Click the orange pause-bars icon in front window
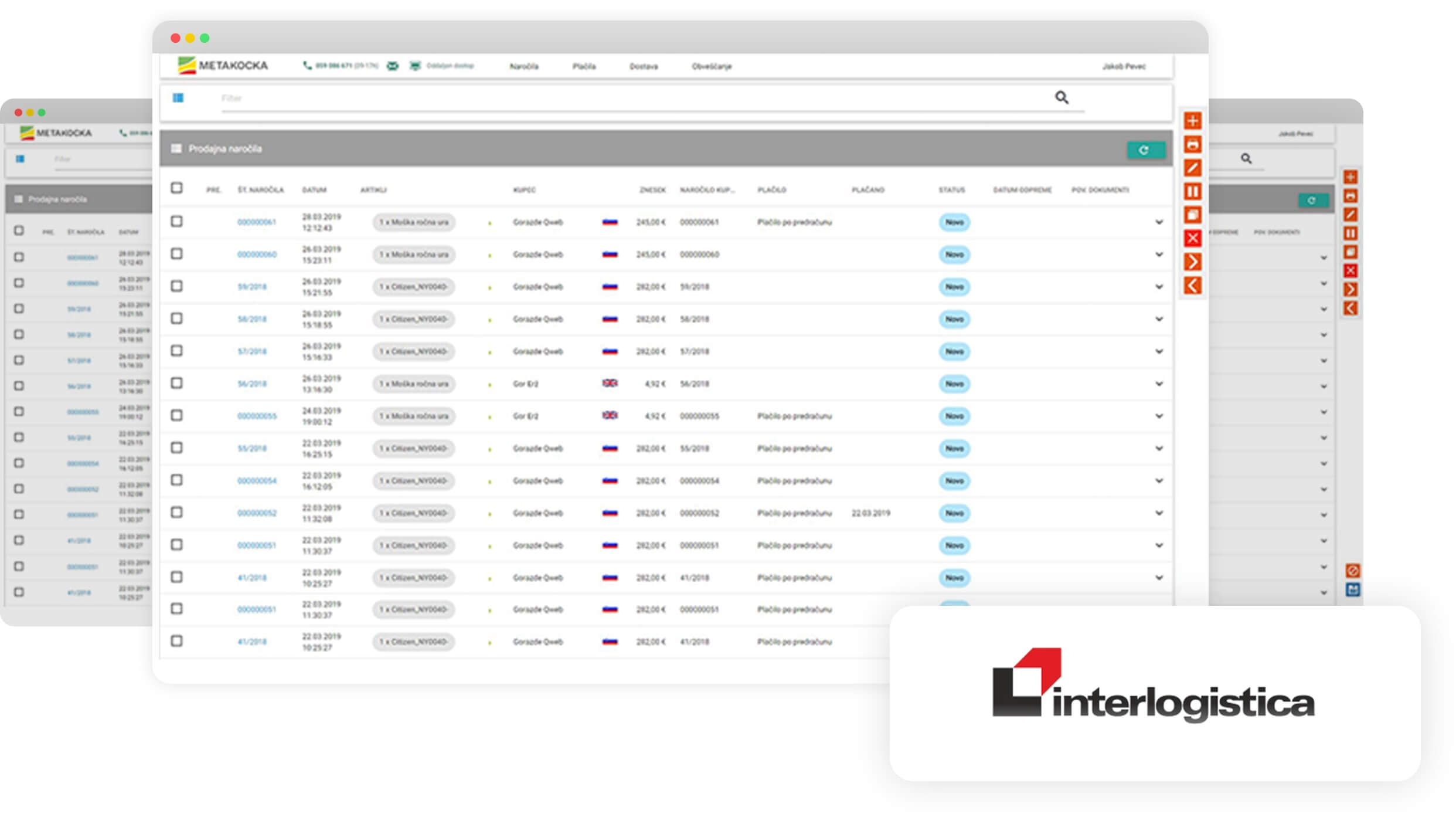Screen dimensions: 1456x814 (x=1192, y=191)
